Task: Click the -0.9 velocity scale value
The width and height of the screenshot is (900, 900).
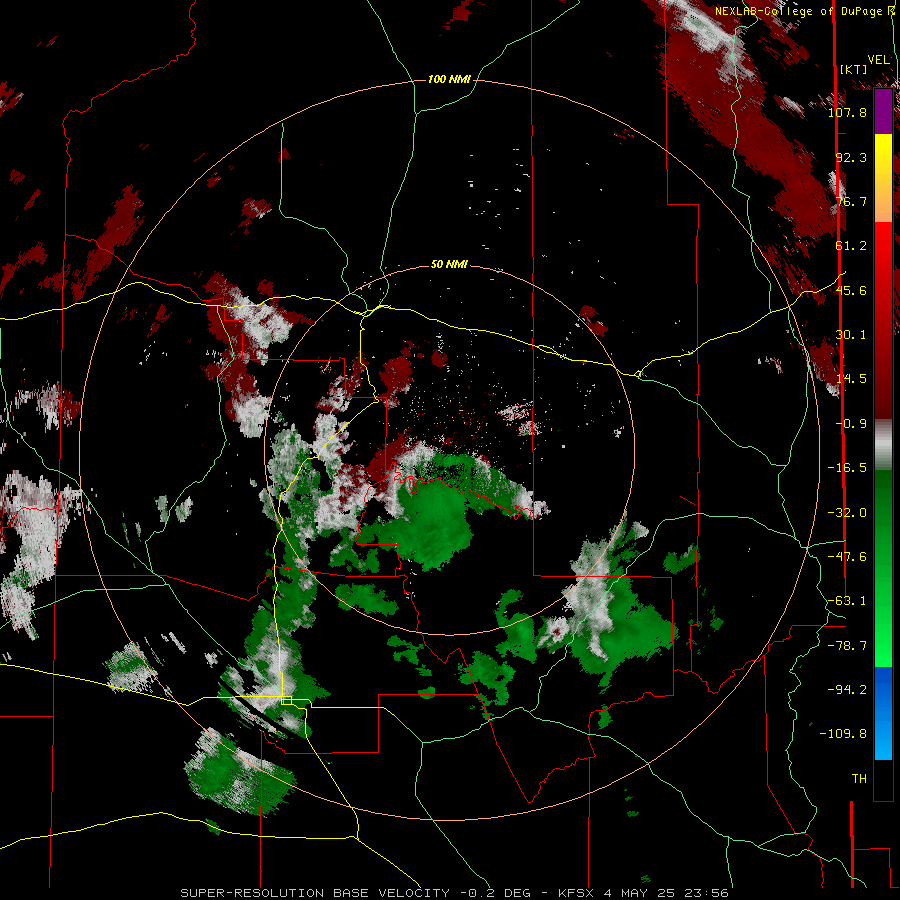Action: [x=851, y=424]
